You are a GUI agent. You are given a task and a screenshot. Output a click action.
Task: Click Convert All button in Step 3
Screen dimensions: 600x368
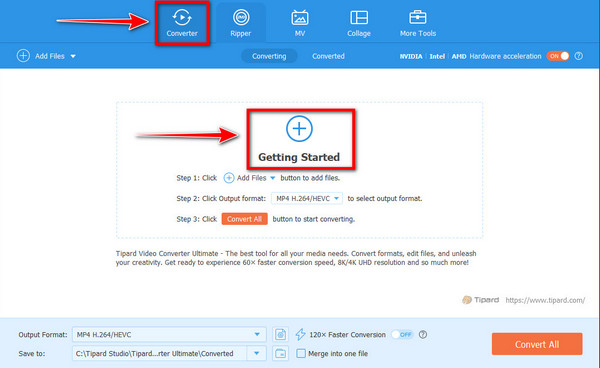point(245,219)
